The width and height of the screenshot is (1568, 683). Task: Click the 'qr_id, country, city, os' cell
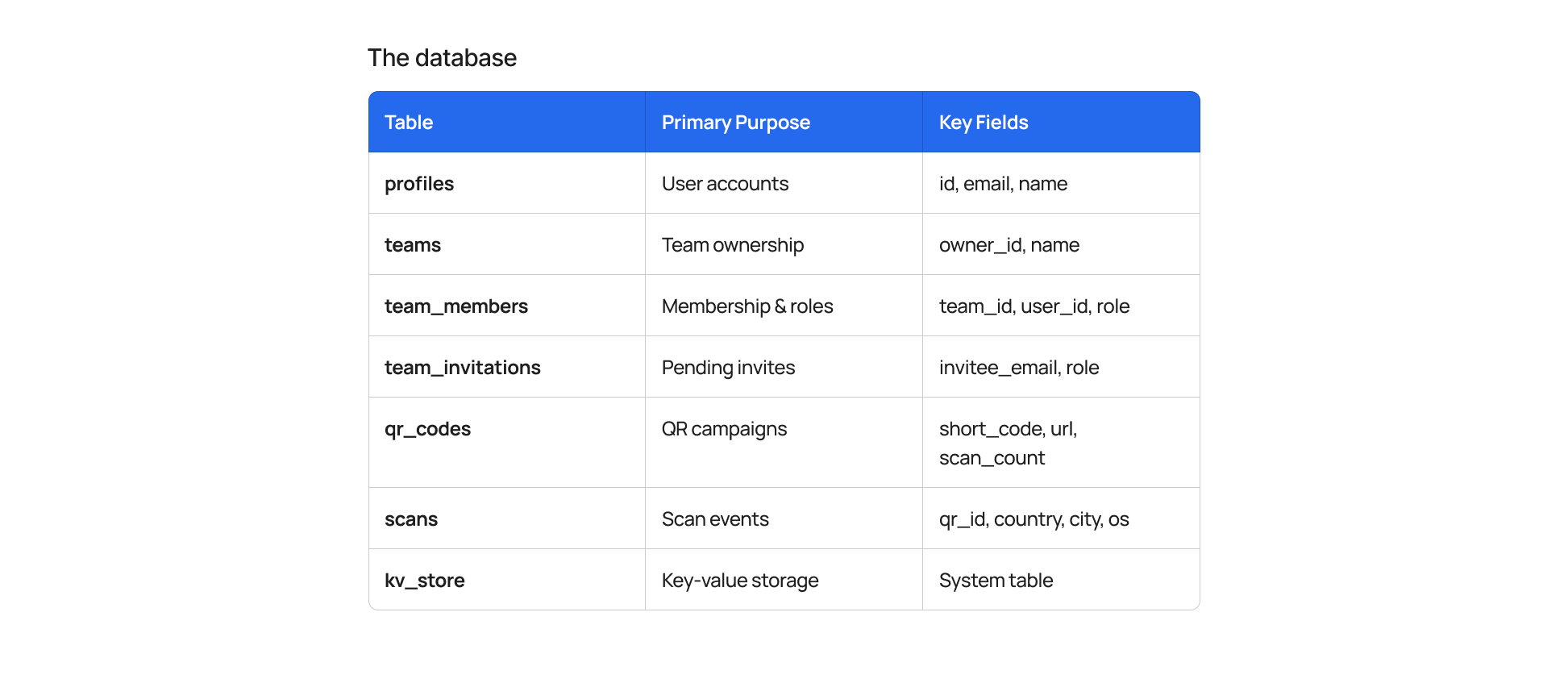1061,518
